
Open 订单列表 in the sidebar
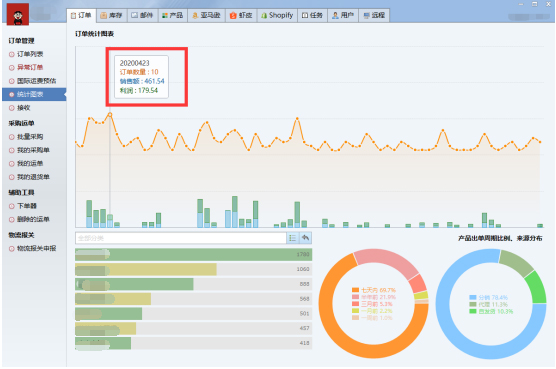click(30, 54)
